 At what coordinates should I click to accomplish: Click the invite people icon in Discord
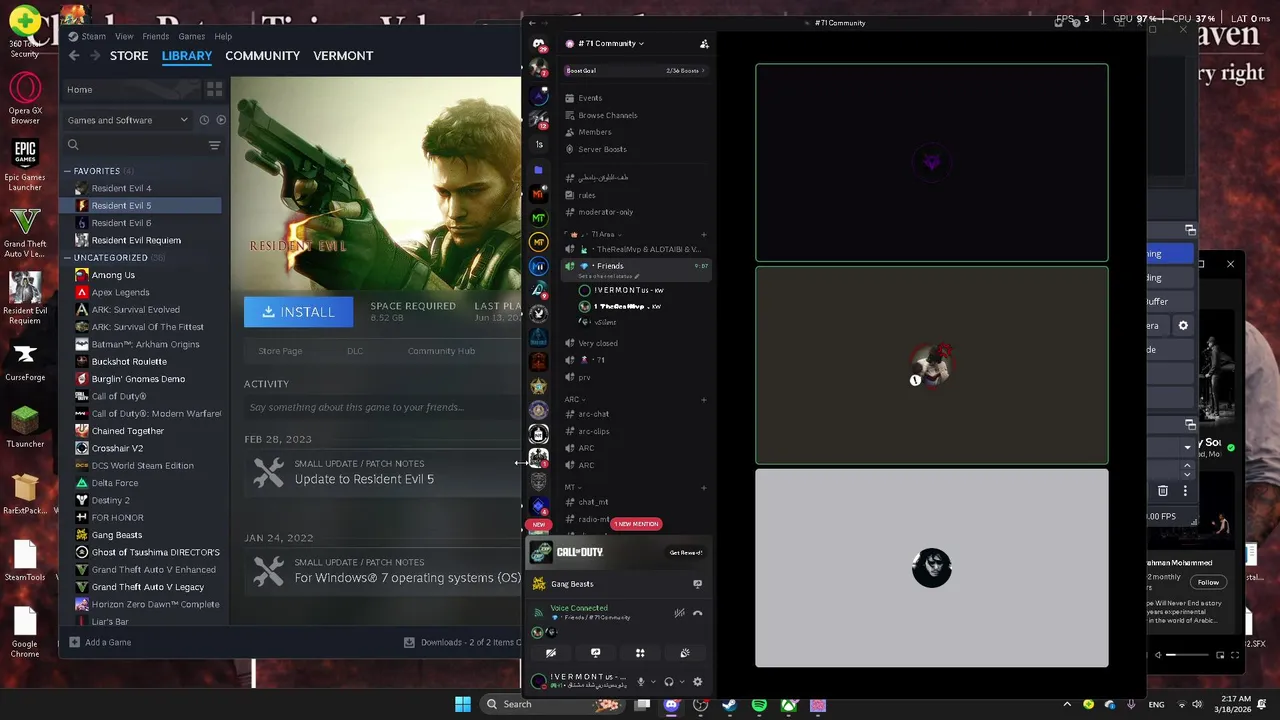click(704, 44)
